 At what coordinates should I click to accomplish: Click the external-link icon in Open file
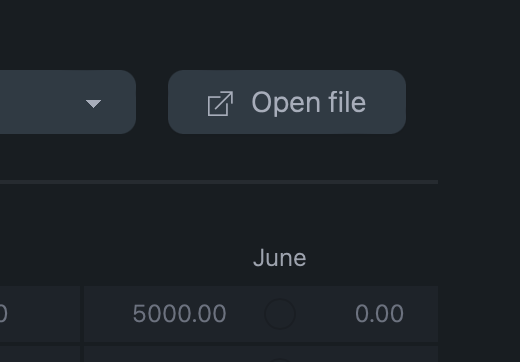pyautogui.click(x=220, y=103)
